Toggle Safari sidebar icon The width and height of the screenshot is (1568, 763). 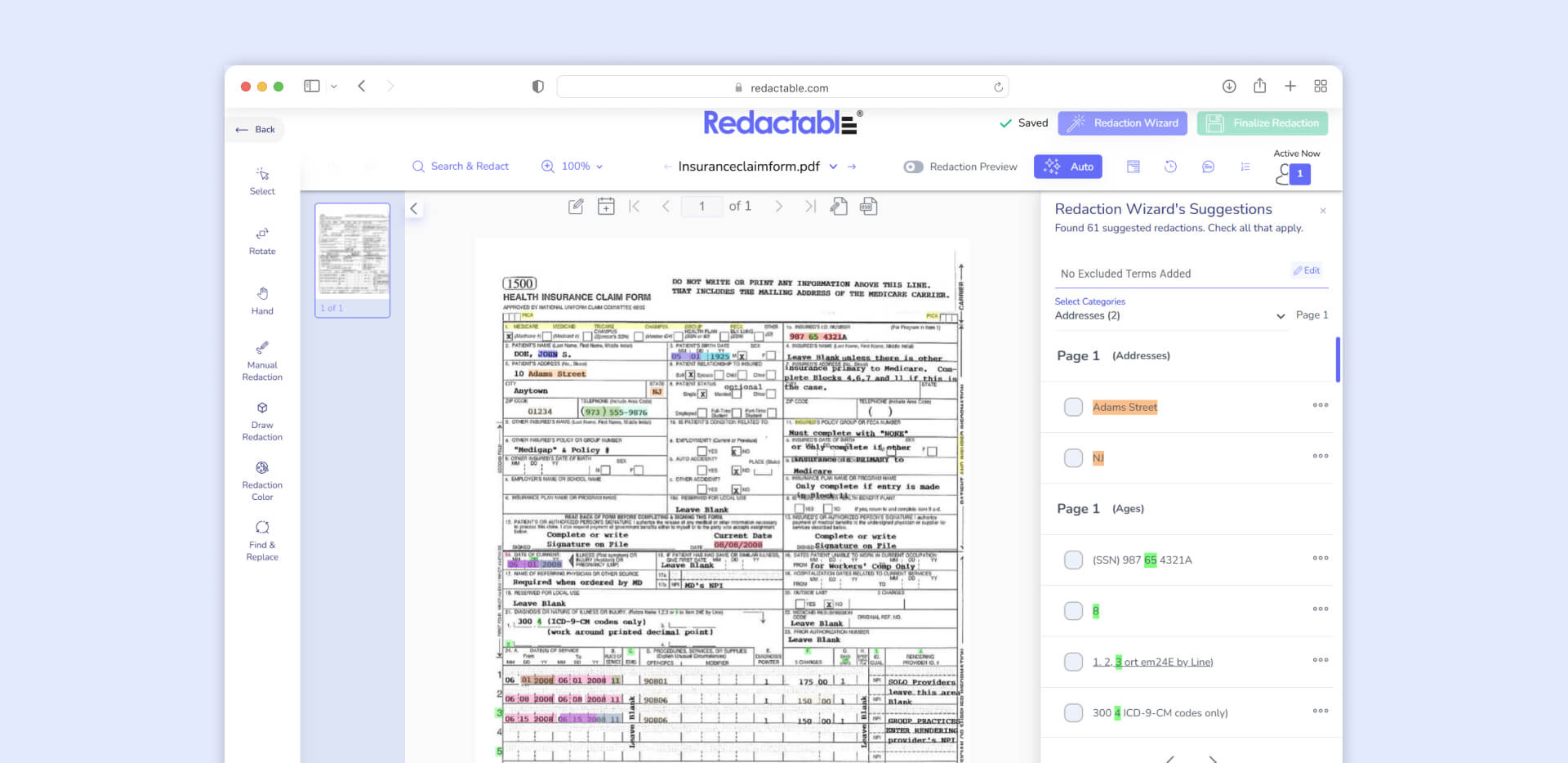pos(312,86)
